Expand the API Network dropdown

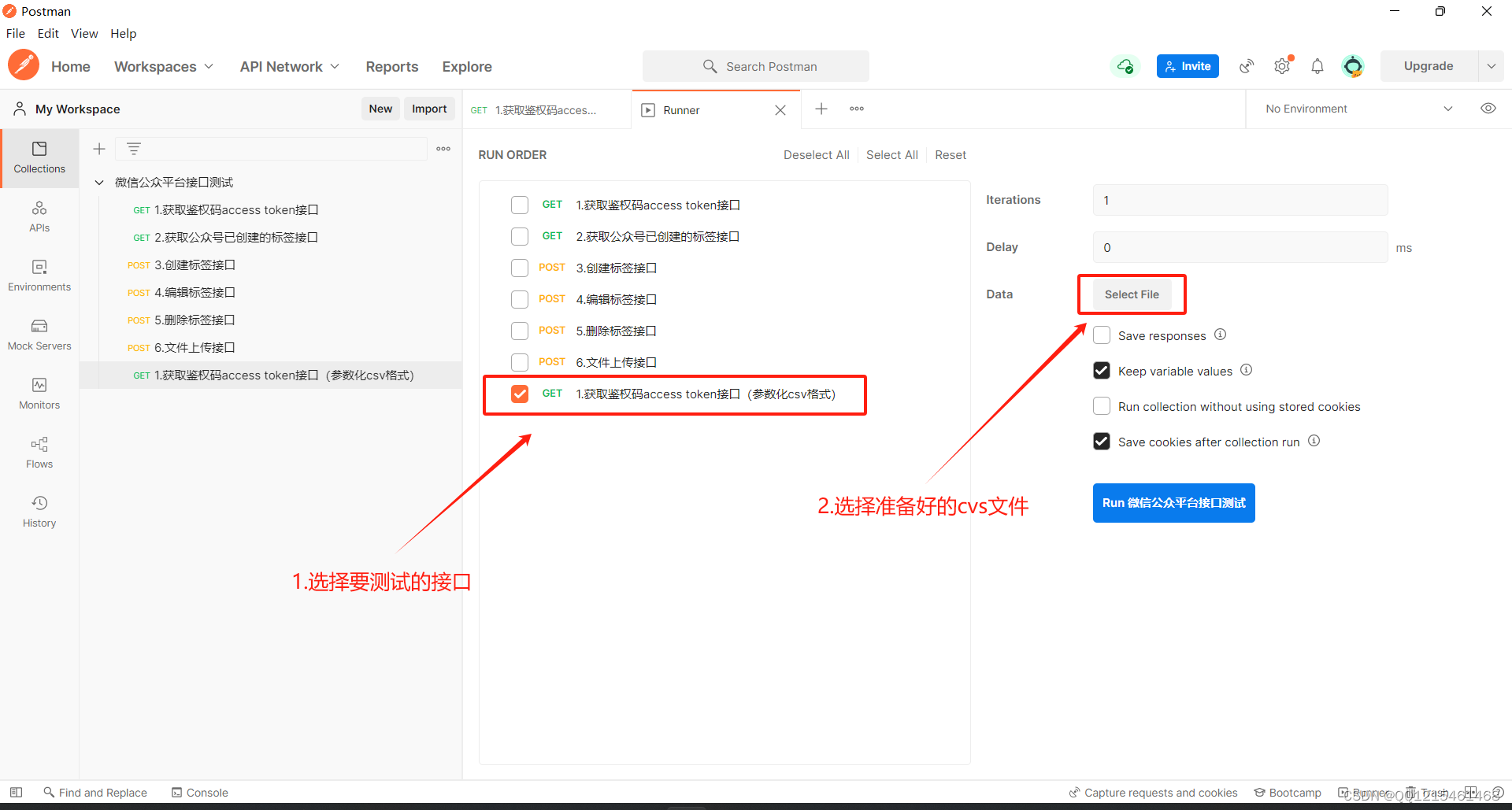(290, 67)
